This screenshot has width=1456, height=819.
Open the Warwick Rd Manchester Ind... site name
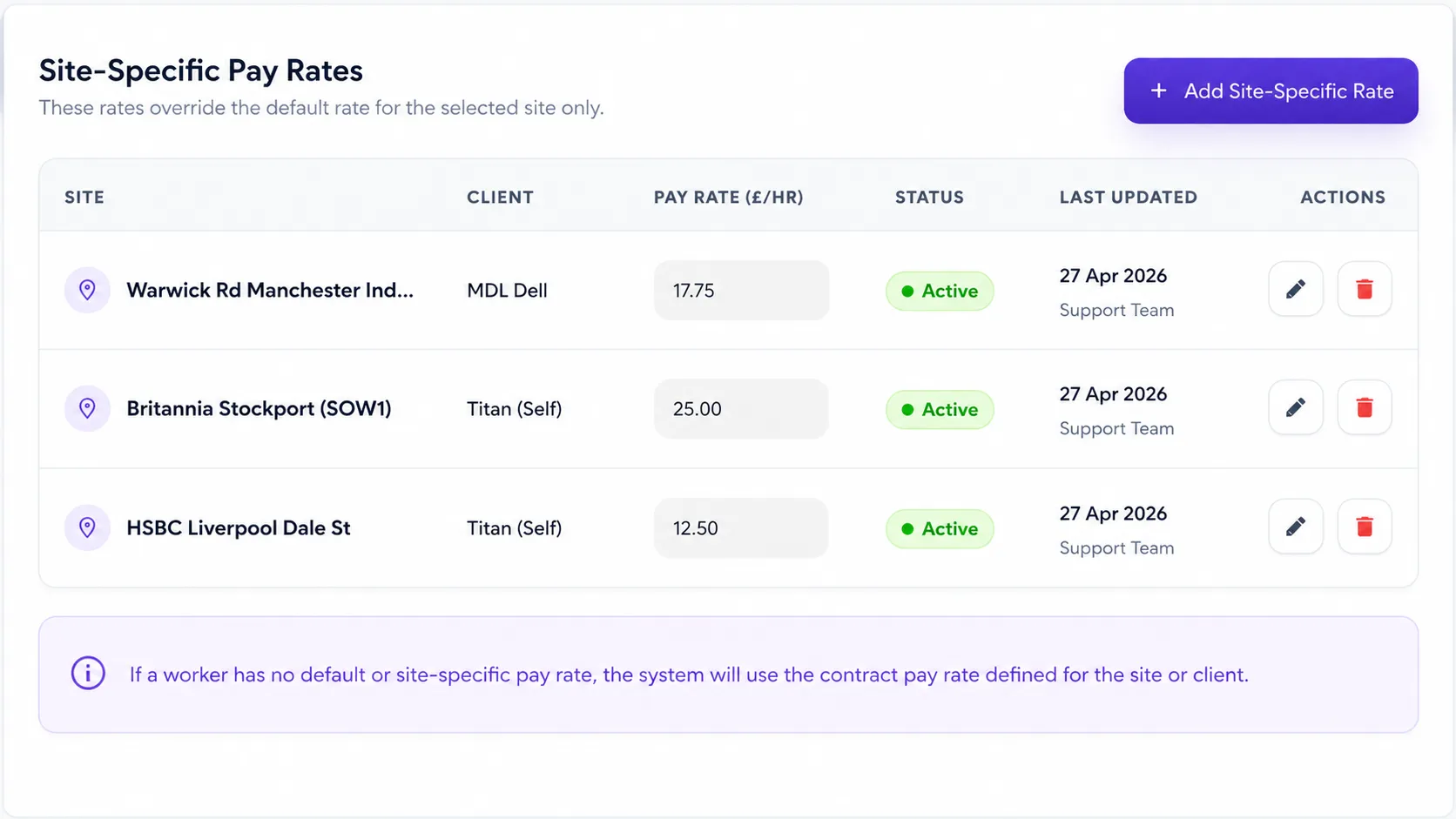(x=270, y=290)
